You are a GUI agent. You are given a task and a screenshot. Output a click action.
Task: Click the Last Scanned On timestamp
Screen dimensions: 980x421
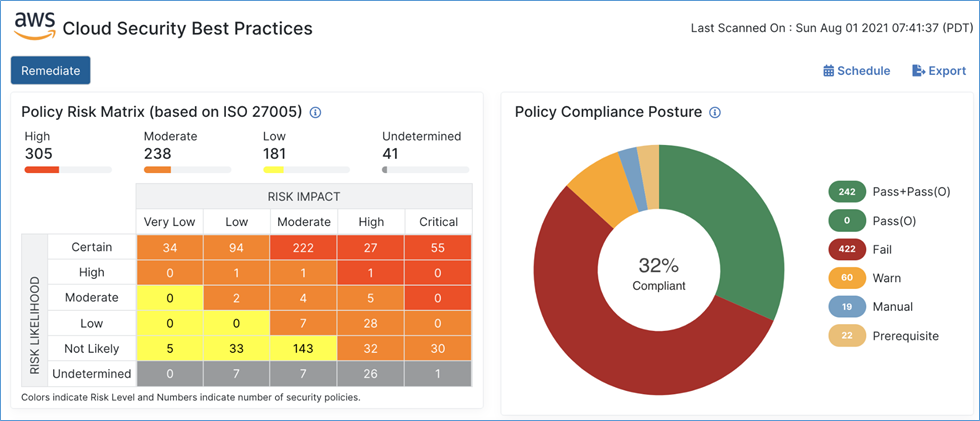pyautogui.click(x=832, y=28)
